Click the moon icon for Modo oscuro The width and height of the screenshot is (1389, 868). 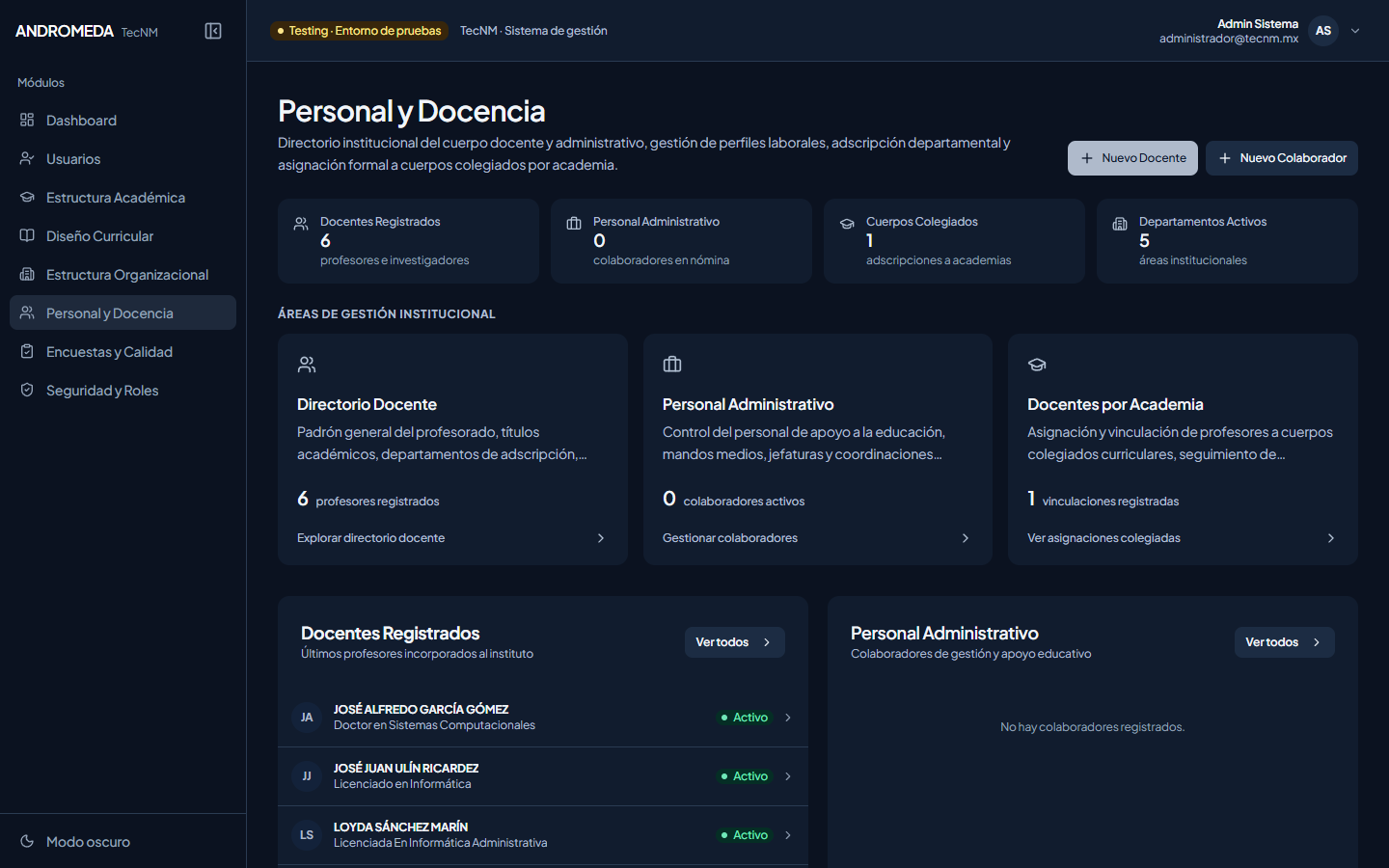(x=27, y=841)
